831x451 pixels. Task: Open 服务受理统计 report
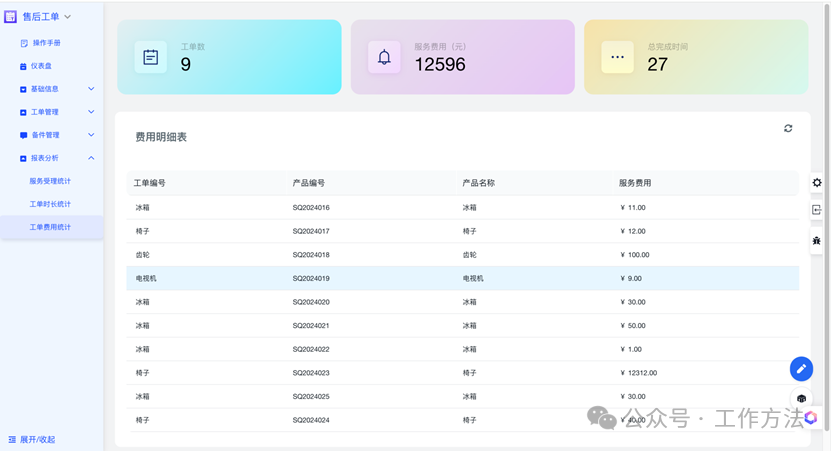click(50, 181)
